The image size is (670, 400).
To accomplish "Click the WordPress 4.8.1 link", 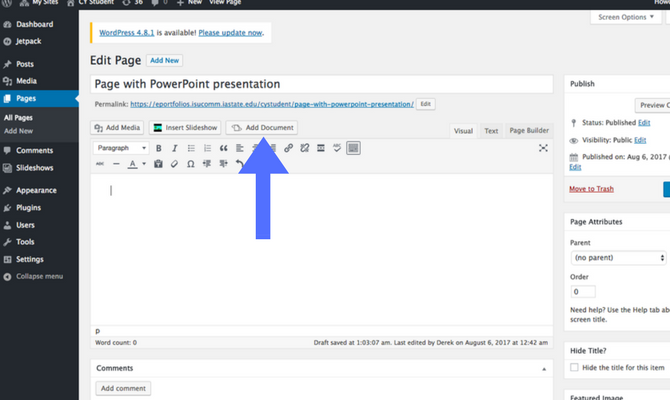I will (x=126, y=32).
